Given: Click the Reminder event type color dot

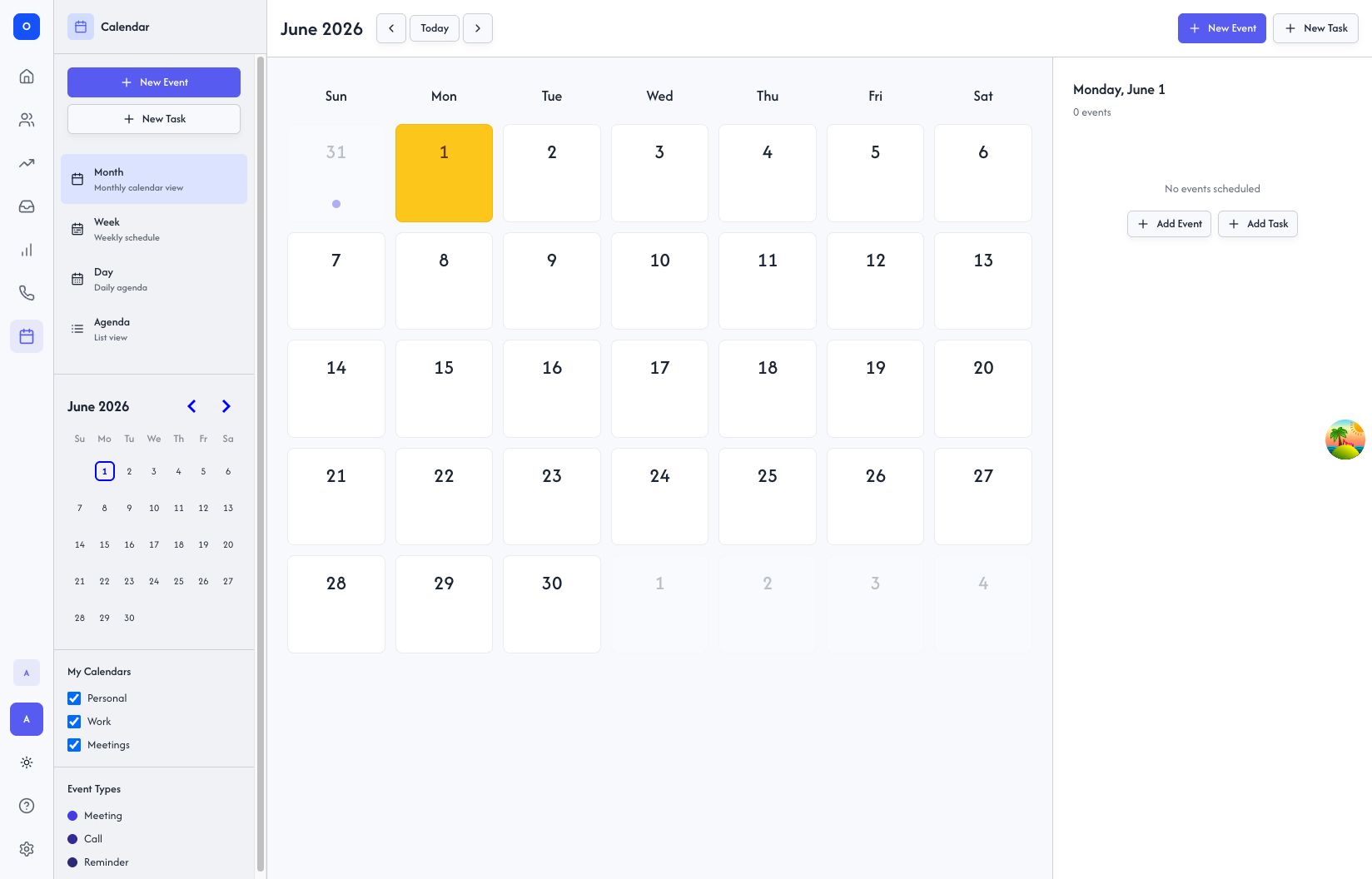Looking at the screenshot, I should [72, 862].
